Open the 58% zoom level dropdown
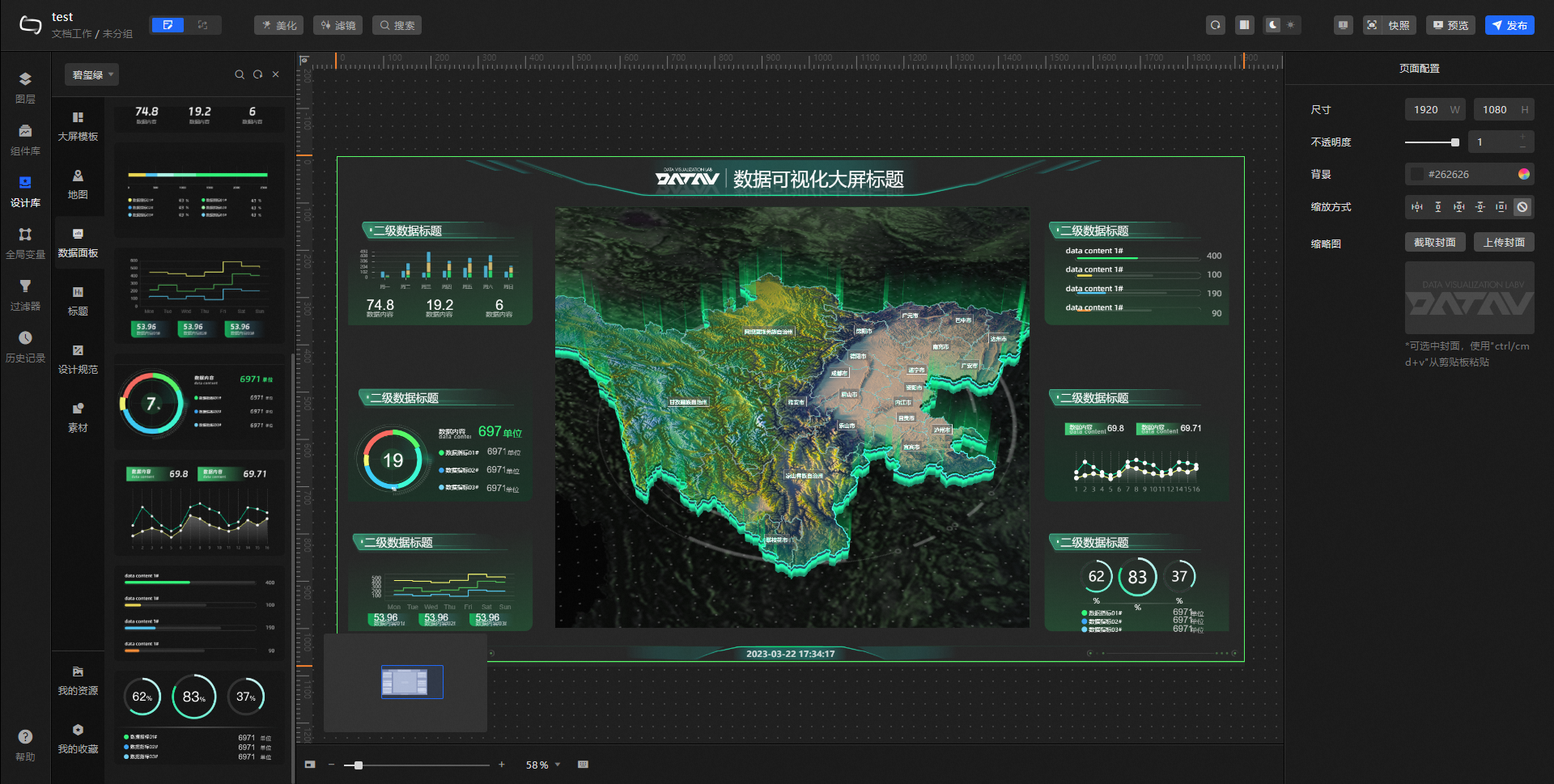This screenshot has height=784, width=1554. (x=543, y=765)
